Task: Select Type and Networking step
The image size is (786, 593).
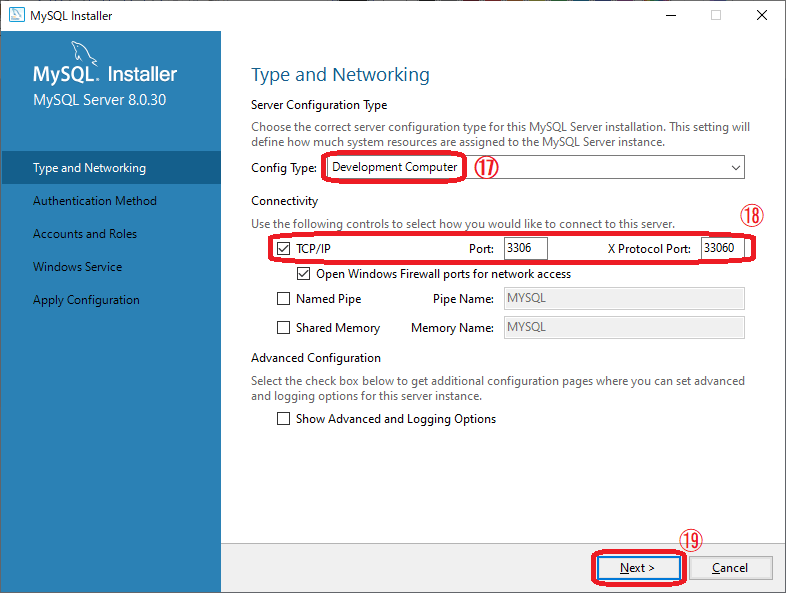Action: [111, 168]
